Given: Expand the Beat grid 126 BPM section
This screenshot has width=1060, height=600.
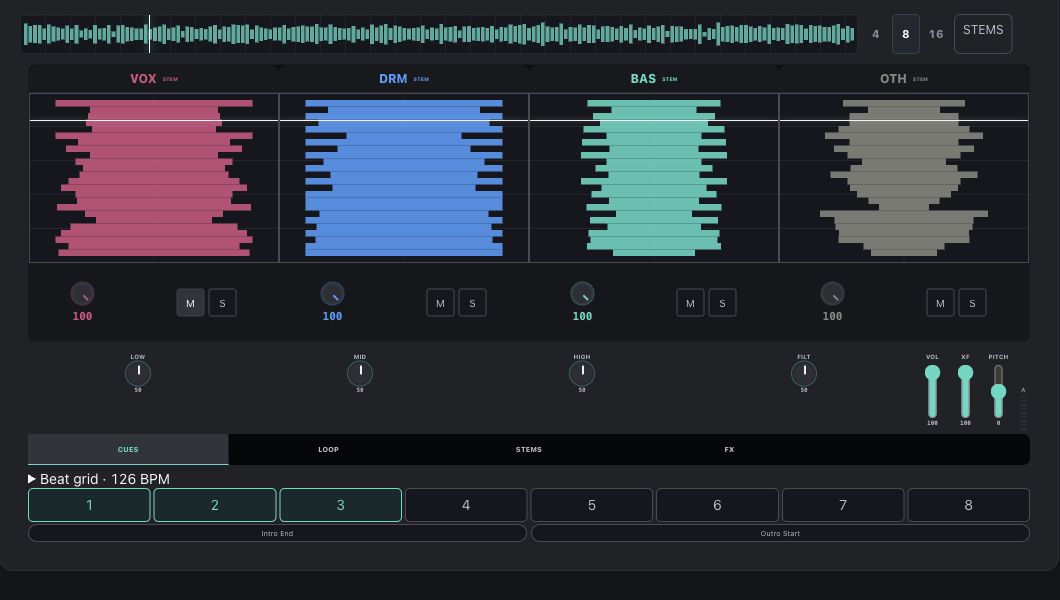Looking at the screenshot, I should (x=99, y=479).
